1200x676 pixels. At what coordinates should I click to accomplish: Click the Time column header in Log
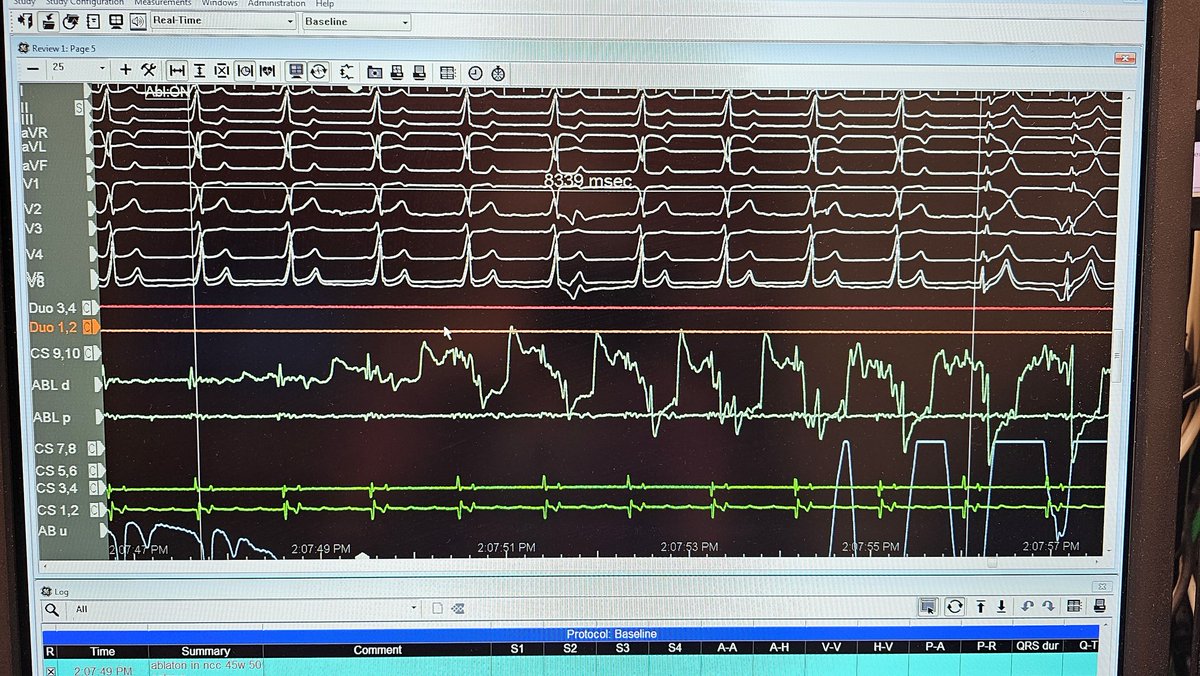102,650
